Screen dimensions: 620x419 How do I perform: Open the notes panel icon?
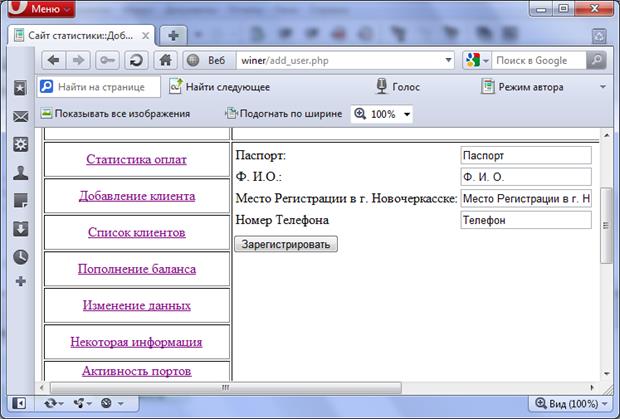pyautogui.click(x=21, y=200)
